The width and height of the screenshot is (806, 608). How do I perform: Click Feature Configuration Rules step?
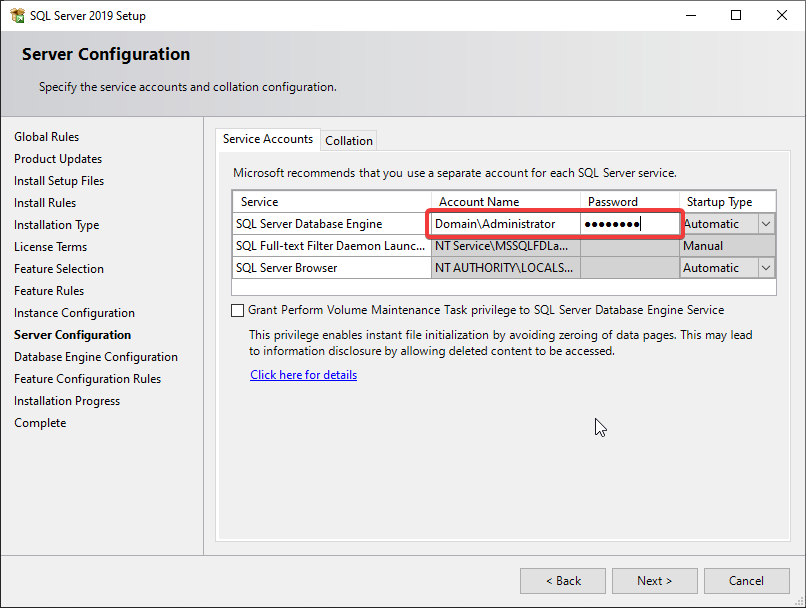(87, 379)
